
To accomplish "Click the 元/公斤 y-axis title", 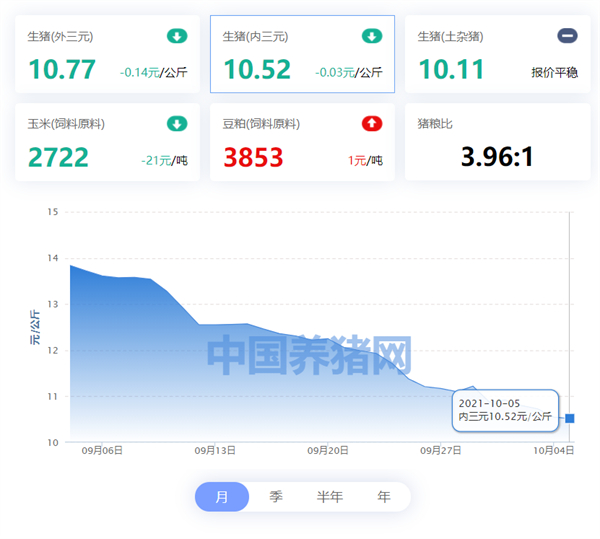I will point(35,327).
